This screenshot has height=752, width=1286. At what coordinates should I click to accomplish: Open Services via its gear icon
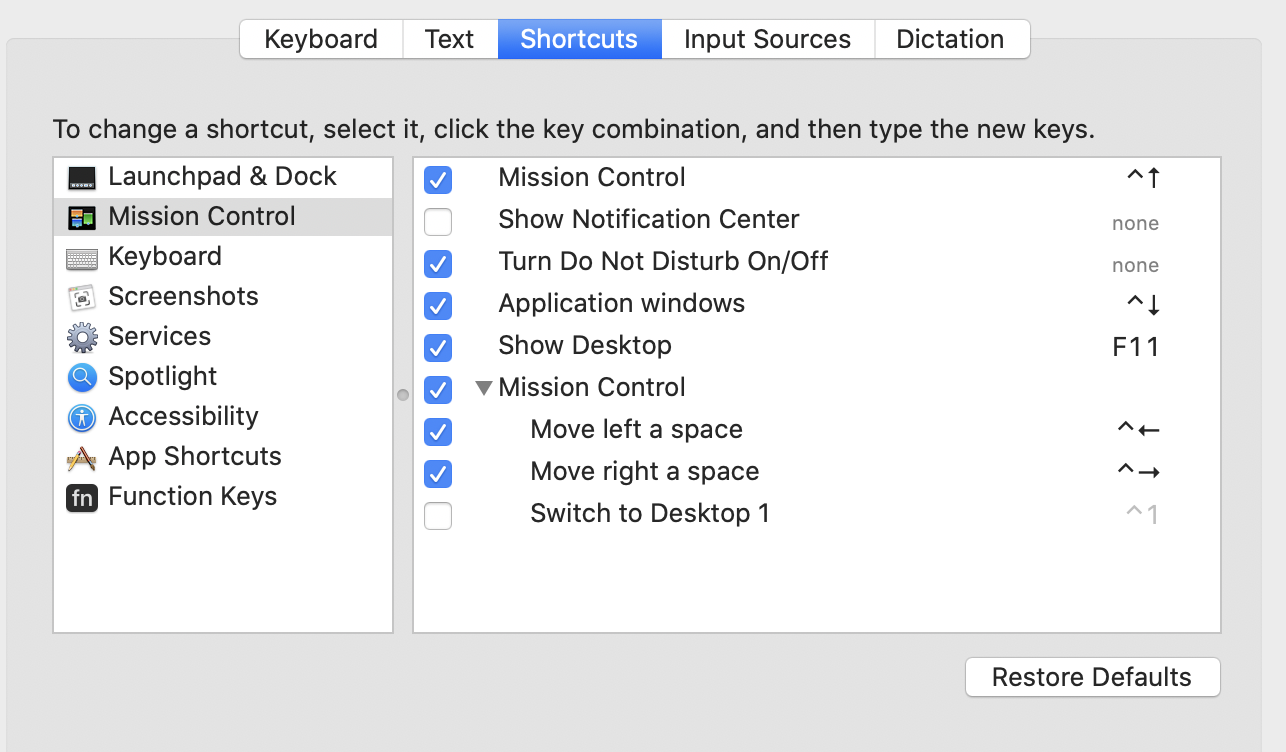(82, 337)
